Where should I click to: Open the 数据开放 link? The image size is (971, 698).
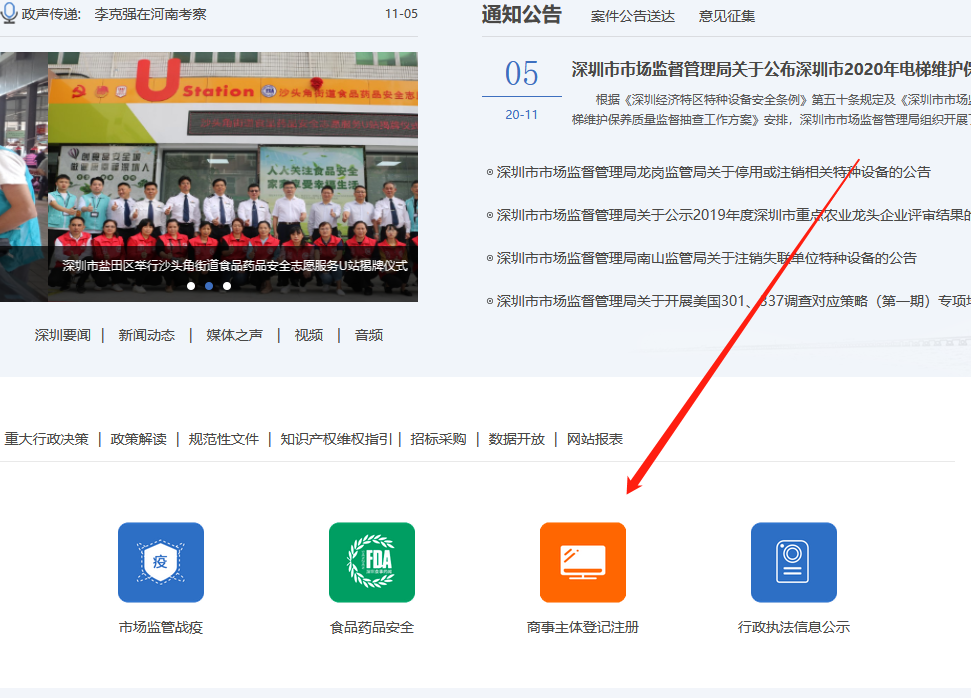click(x=516, y=439)
